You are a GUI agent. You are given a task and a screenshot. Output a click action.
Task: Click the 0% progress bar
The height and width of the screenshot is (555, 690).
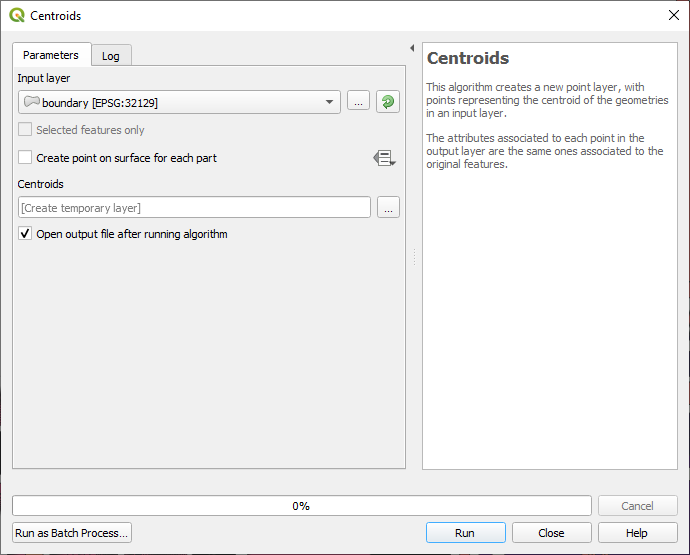point(301,506)
